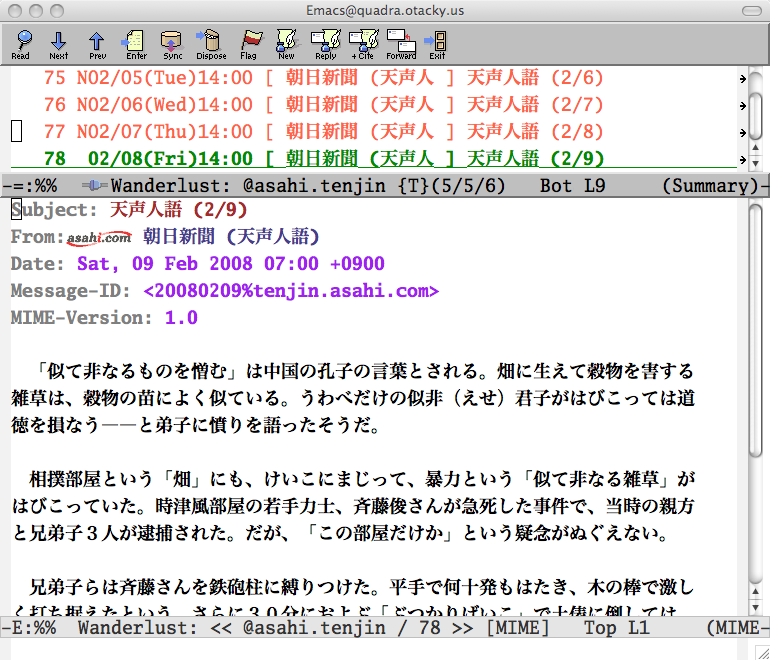The height and width of the screenshot is (660, 770).
Task: Click message pane scrollbar up arrow
Action: click(756, 591)
